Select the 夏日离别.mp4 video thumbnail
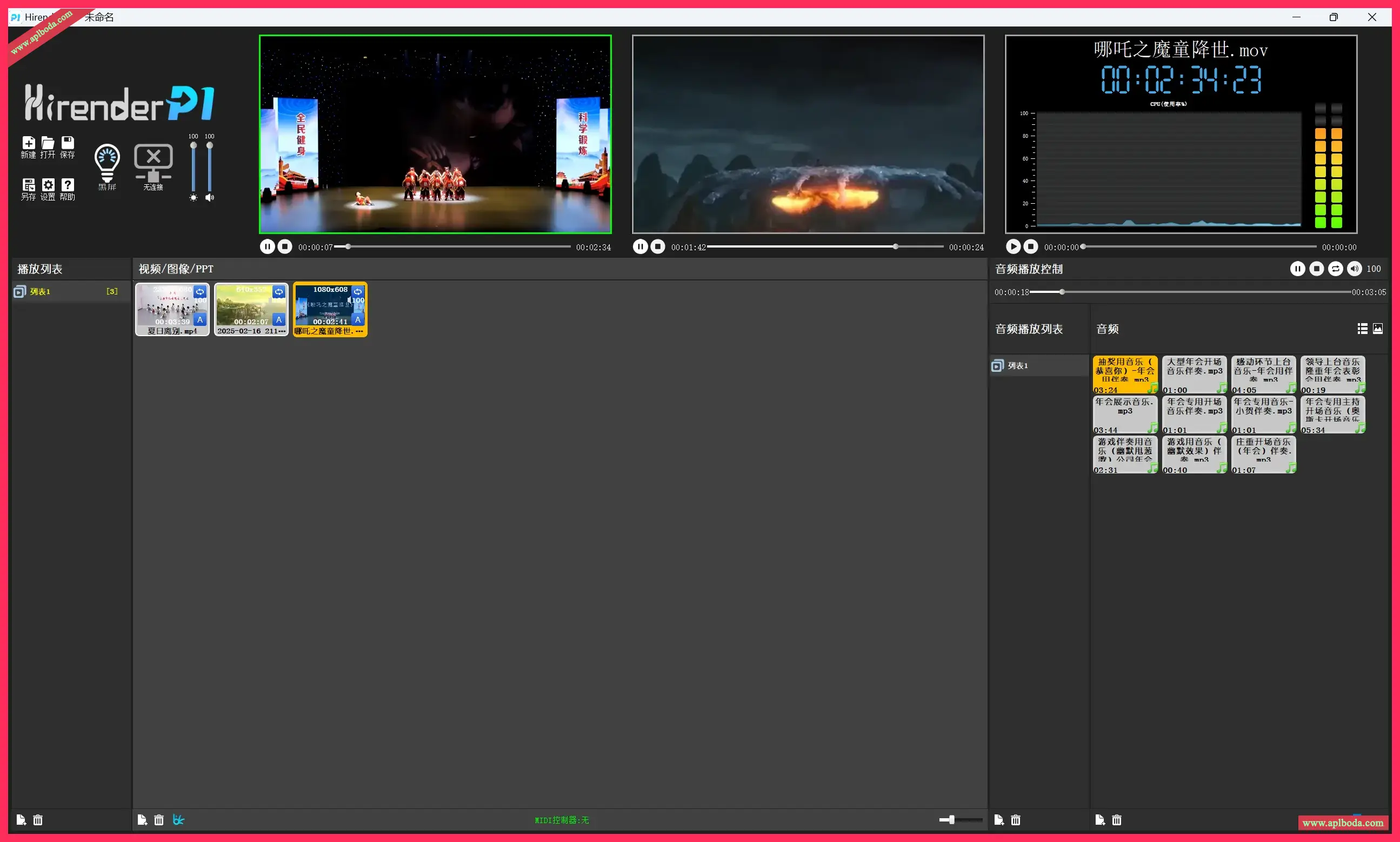Viewport: 1400px width, 842px height. click(x=172, y=309)
